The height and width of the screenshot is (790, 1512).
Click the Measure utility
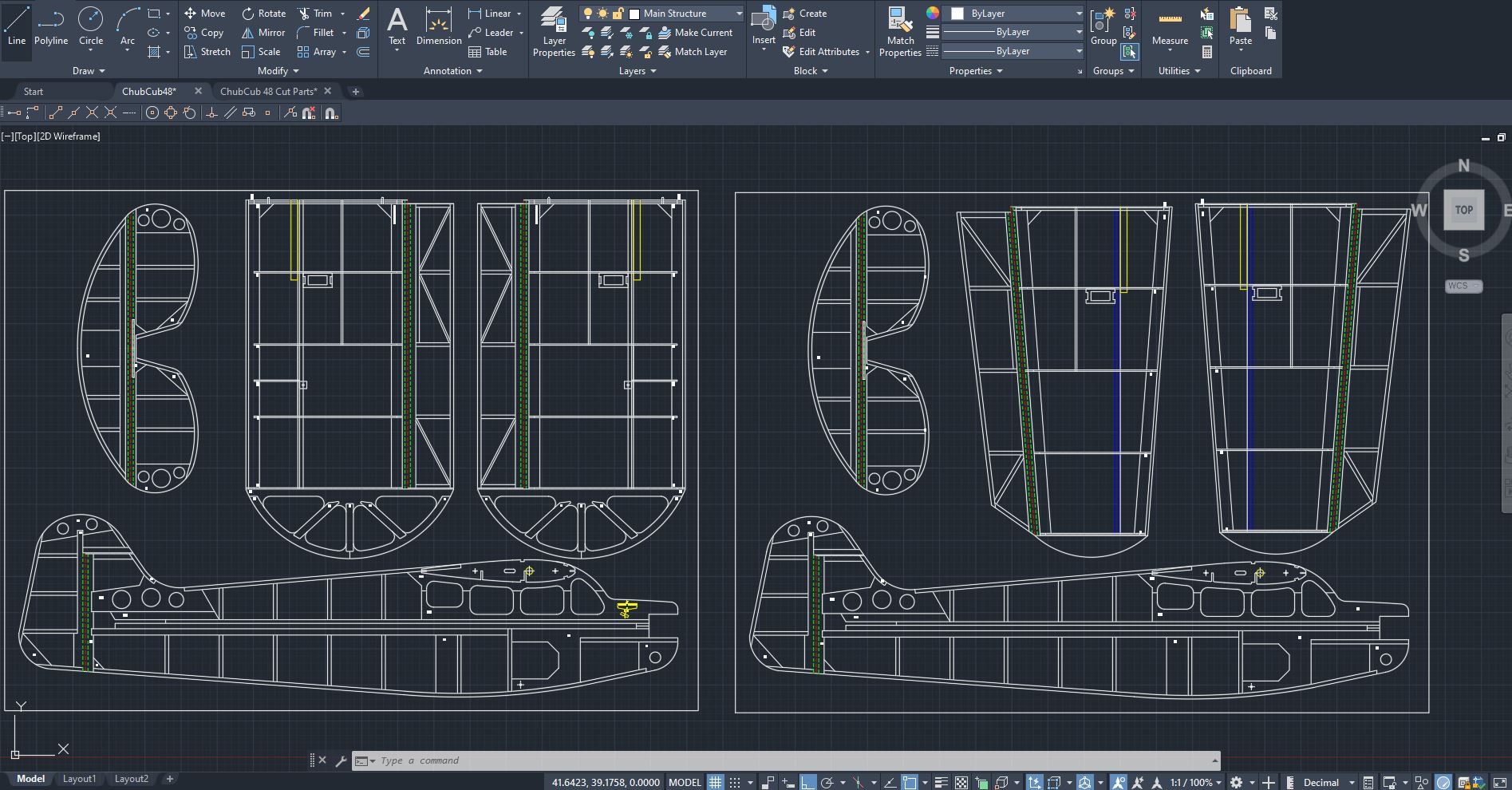pyautogui.click(x=1170, y=26)
